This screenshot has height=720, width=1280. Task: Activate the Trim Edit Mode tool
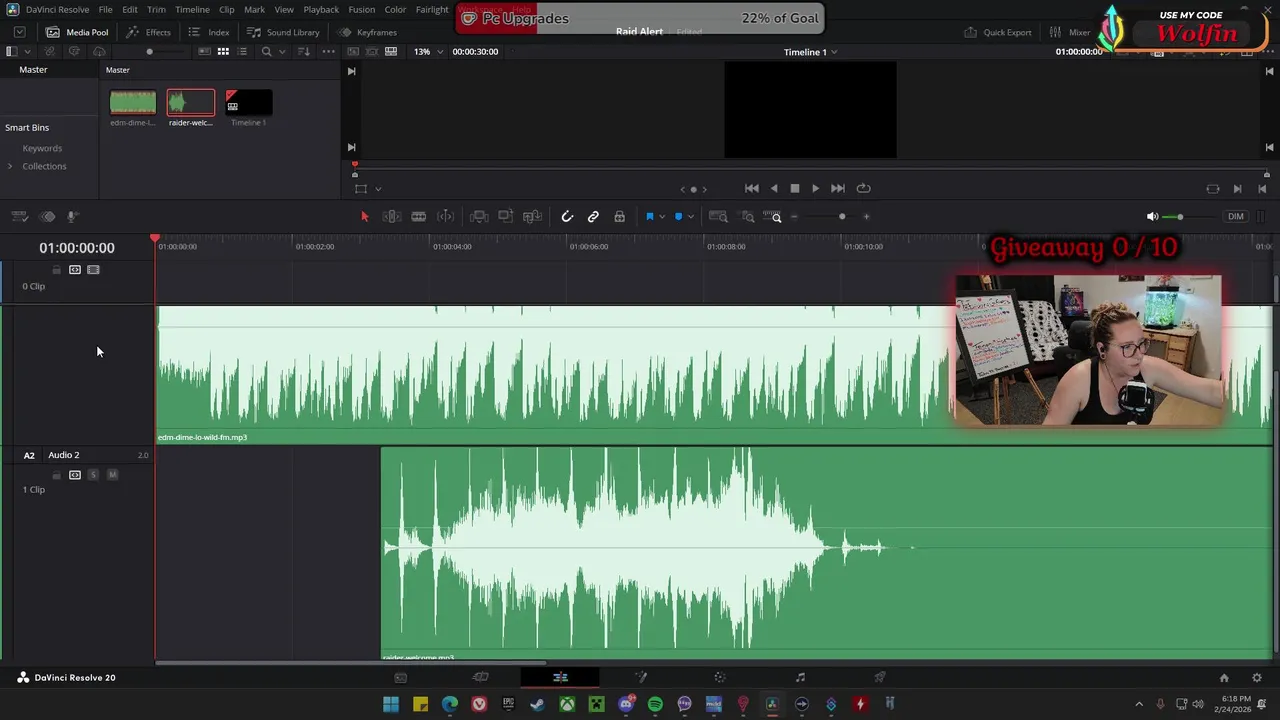coord(392,216)
